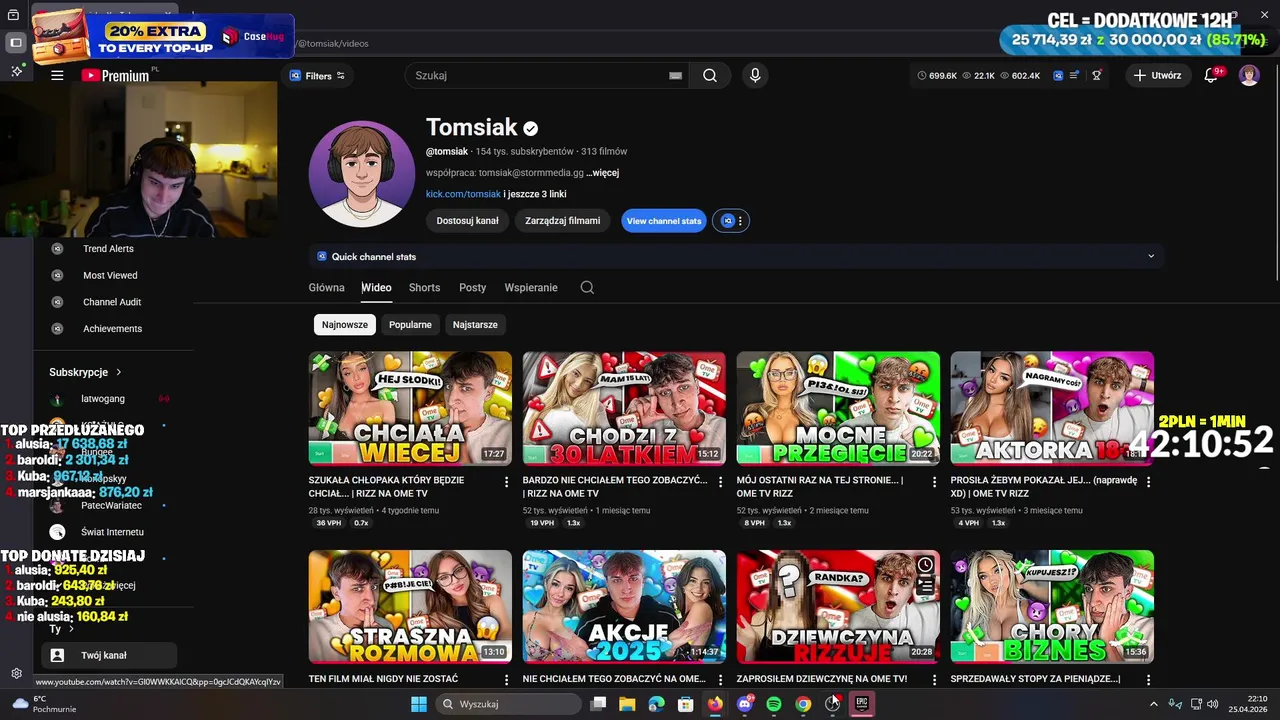Open Microsoft Edge from taskbar
Screen dimensions: 1280x720
(x=656, y=704)
